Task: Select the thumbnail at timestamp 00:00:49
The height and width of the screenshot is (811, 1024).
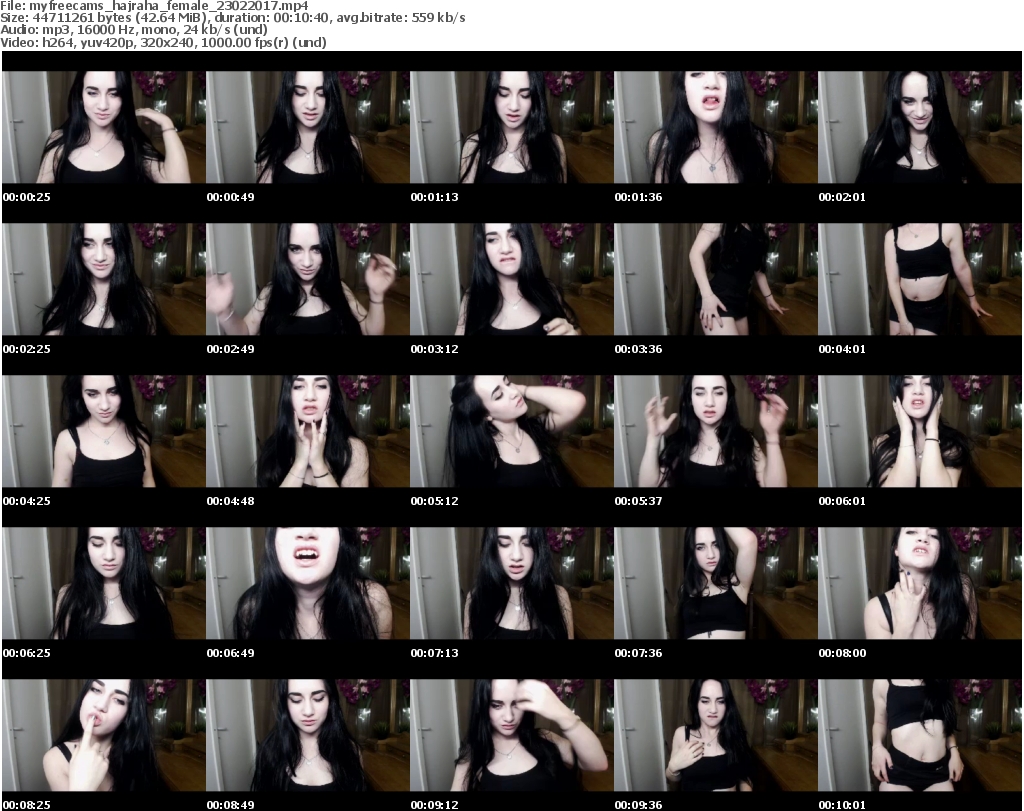Action: pyautogui.click(x=308, y=127)
